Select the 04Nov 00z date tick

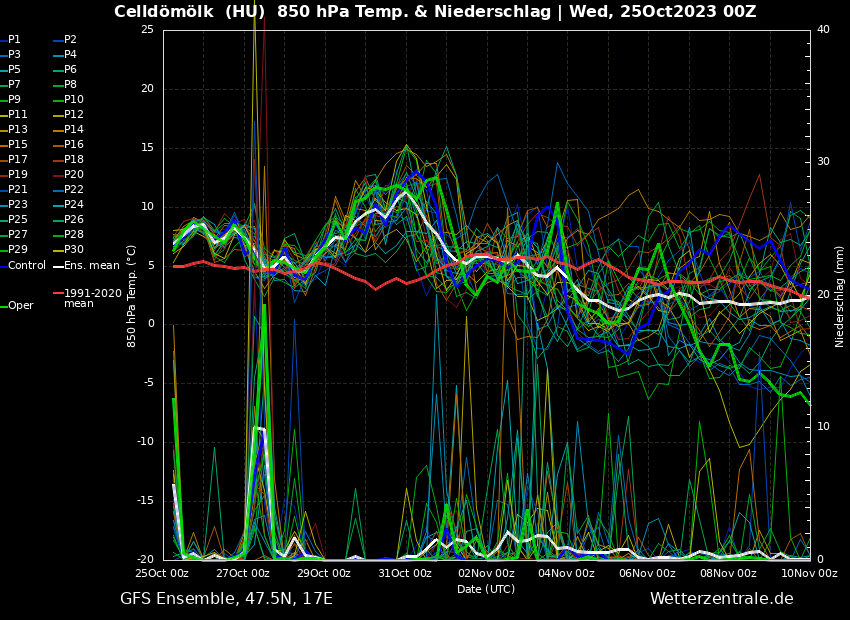pos(567,574)
